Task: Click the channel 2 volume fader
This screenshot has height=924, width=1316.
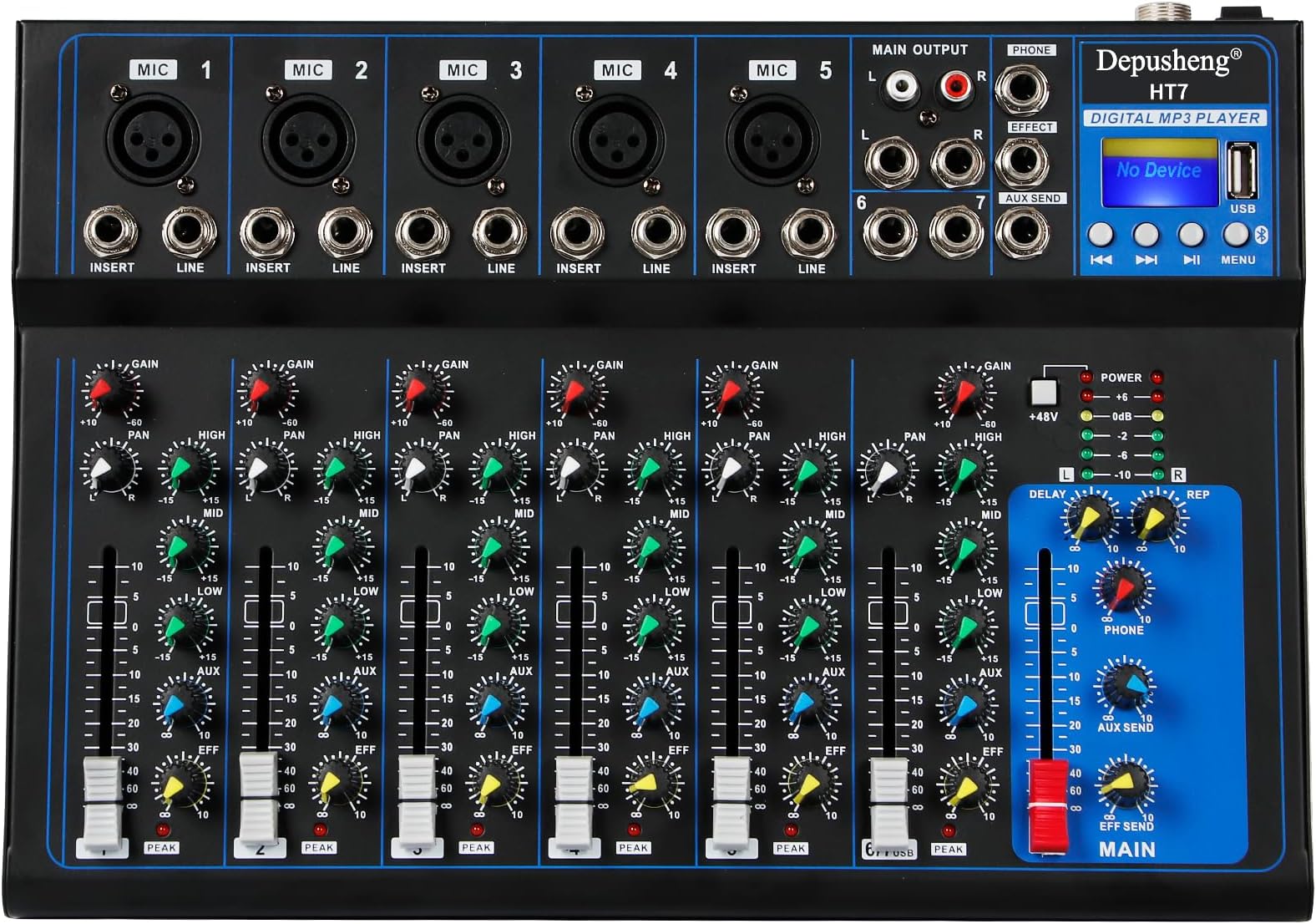Action: tap(259, 797)
